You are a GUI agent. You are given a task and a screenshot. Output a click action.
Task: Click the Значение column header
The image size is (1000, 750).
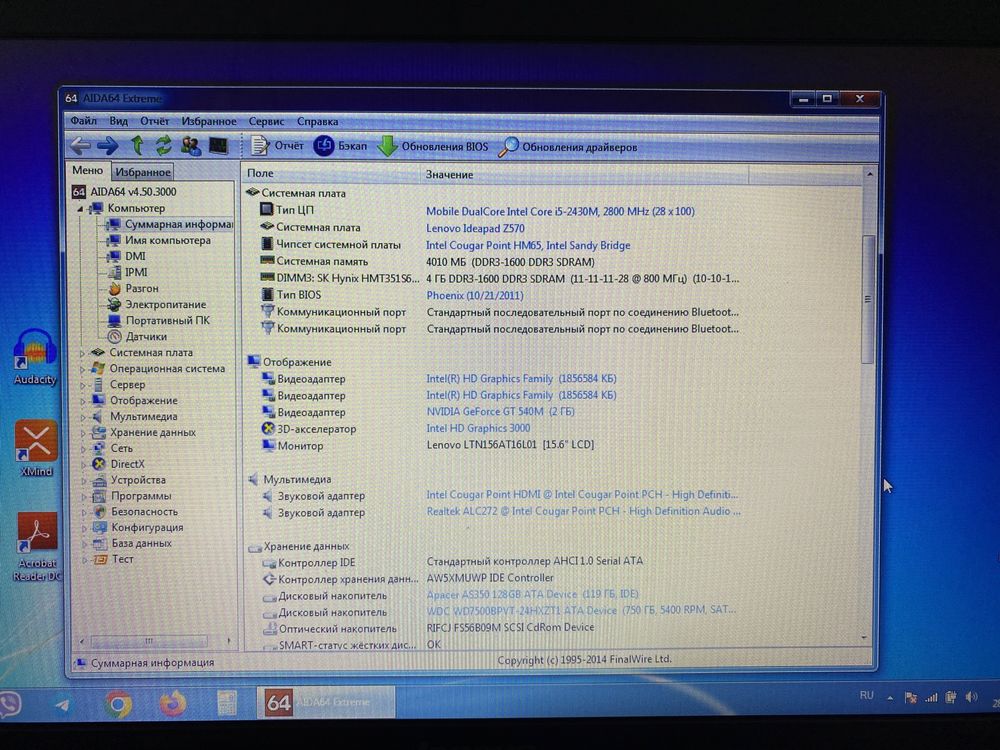584,174
